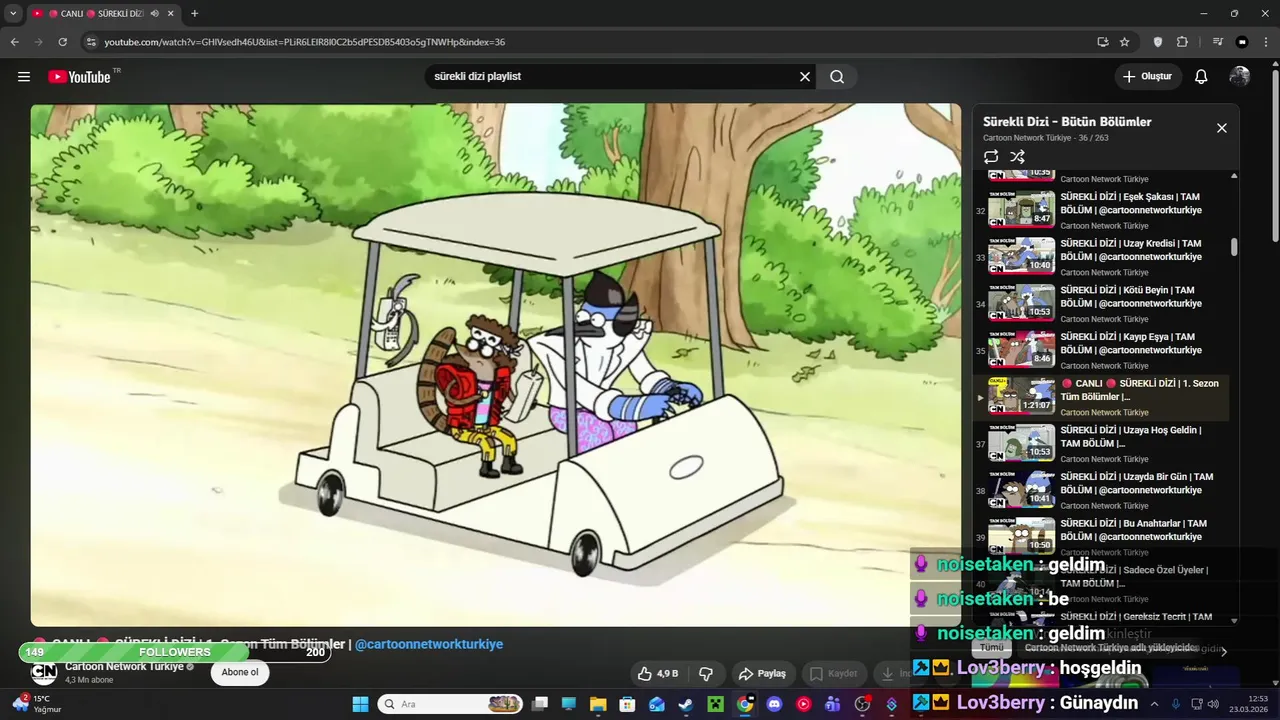The image size is (1280, 720).
Task: Open the notifications bell
Action: (x=1201, y=77)
